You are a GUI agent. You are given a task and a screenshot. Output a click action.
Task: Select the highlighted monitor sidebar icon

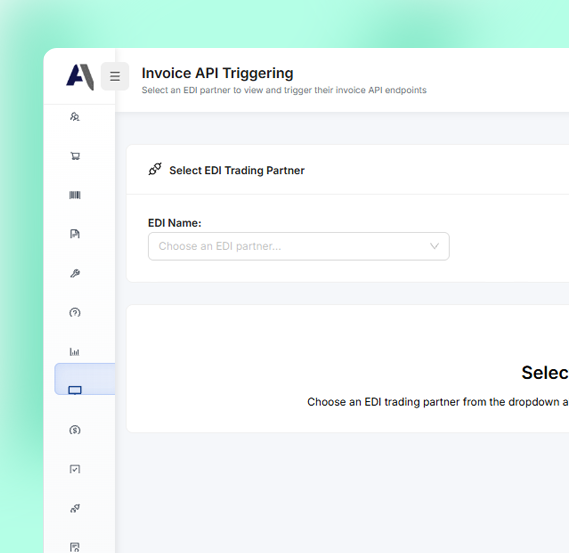(x=75, y=390)
